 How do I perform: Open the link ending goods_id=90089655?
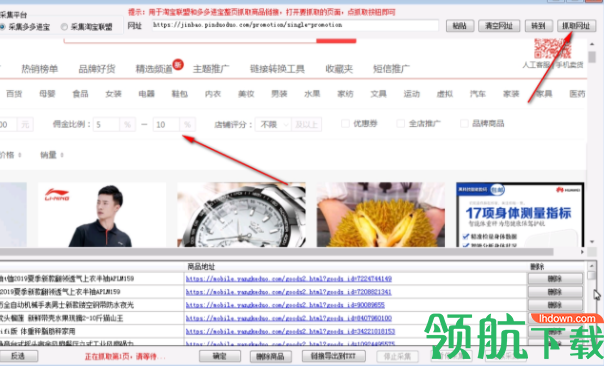tap(285, 305)
